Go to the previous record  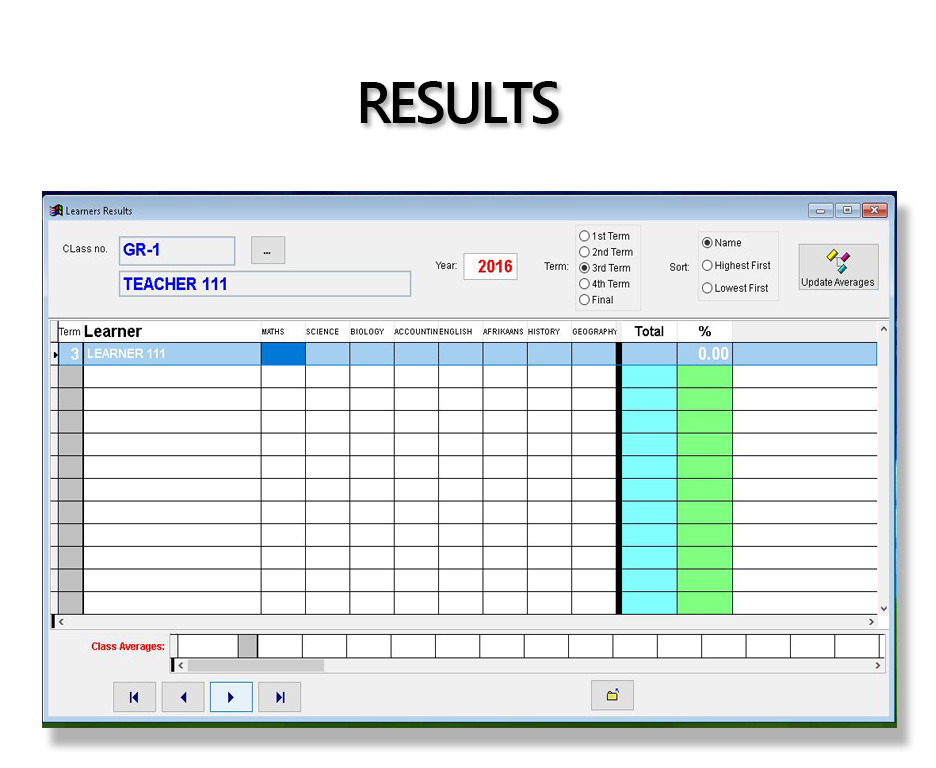pyautogui.click(x=183, y=697)
